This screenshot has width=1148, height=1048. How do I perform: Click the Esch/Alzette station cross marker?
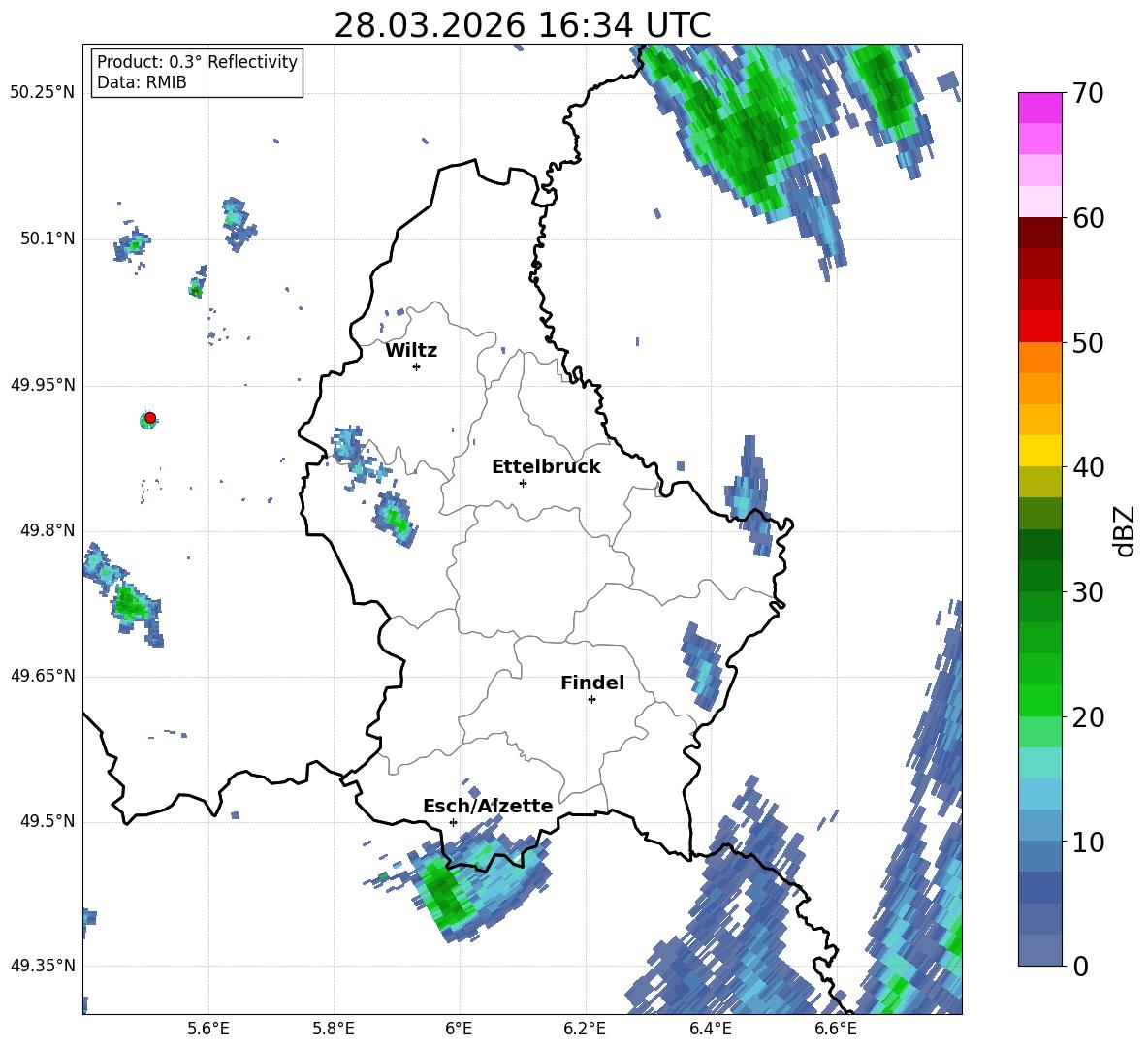(453, 822)
